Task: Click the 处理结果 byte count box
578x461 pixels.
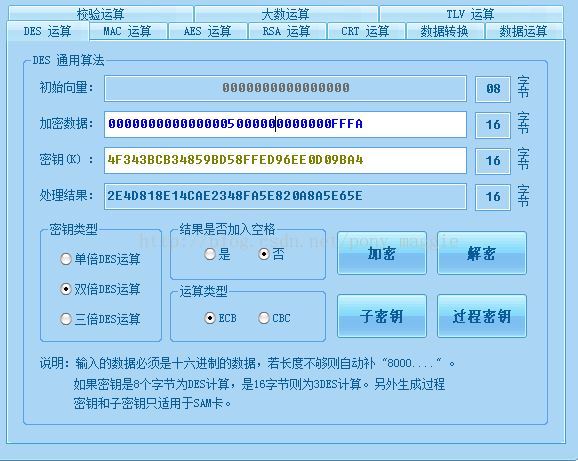Action: coord(493,197)
